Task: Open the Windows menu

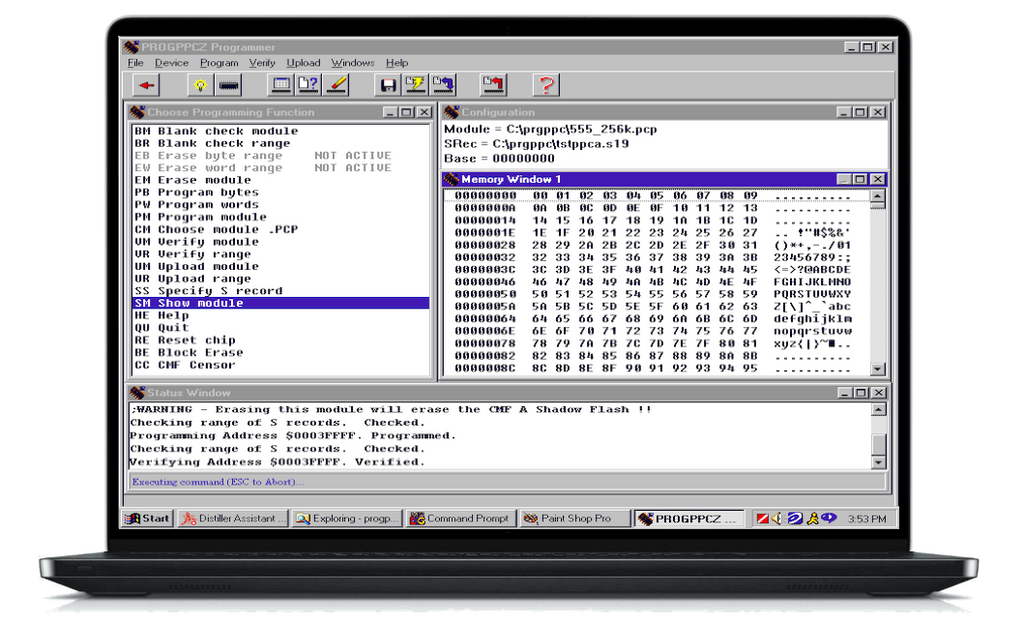Action: [x=352, y=62]
